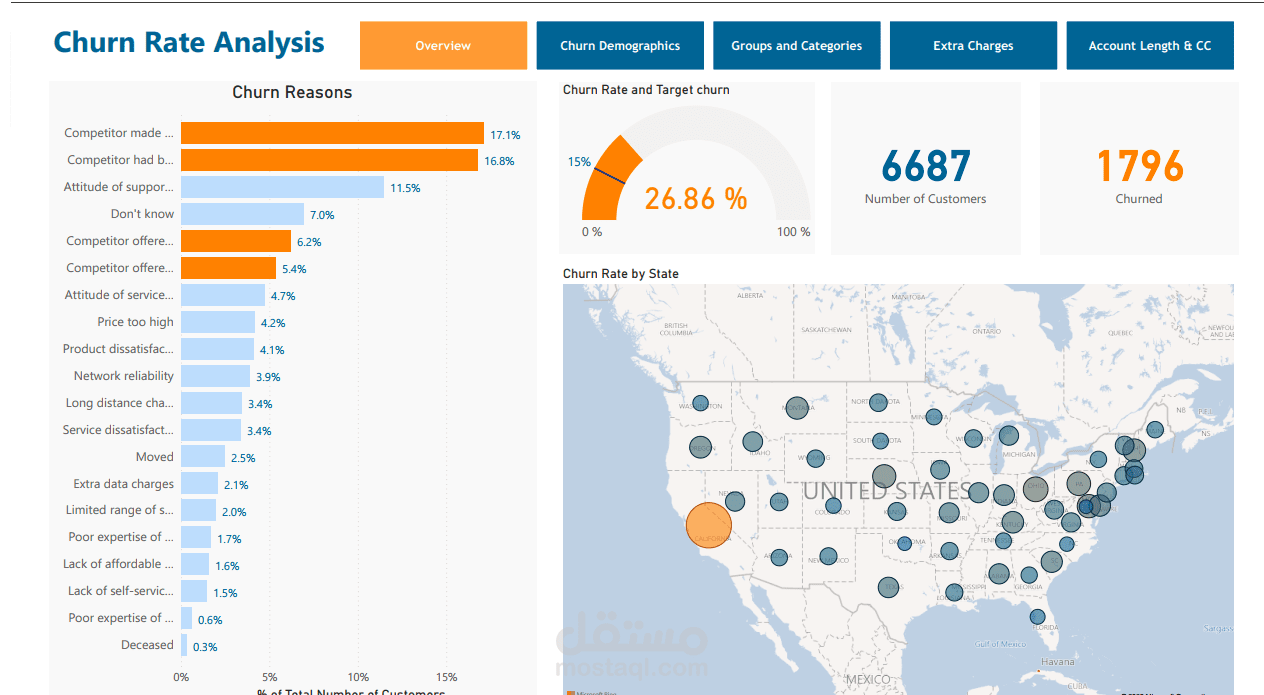The image size is (1264, 695).
Task: Select the Maine map bubble
Action: coord(1155,430)
